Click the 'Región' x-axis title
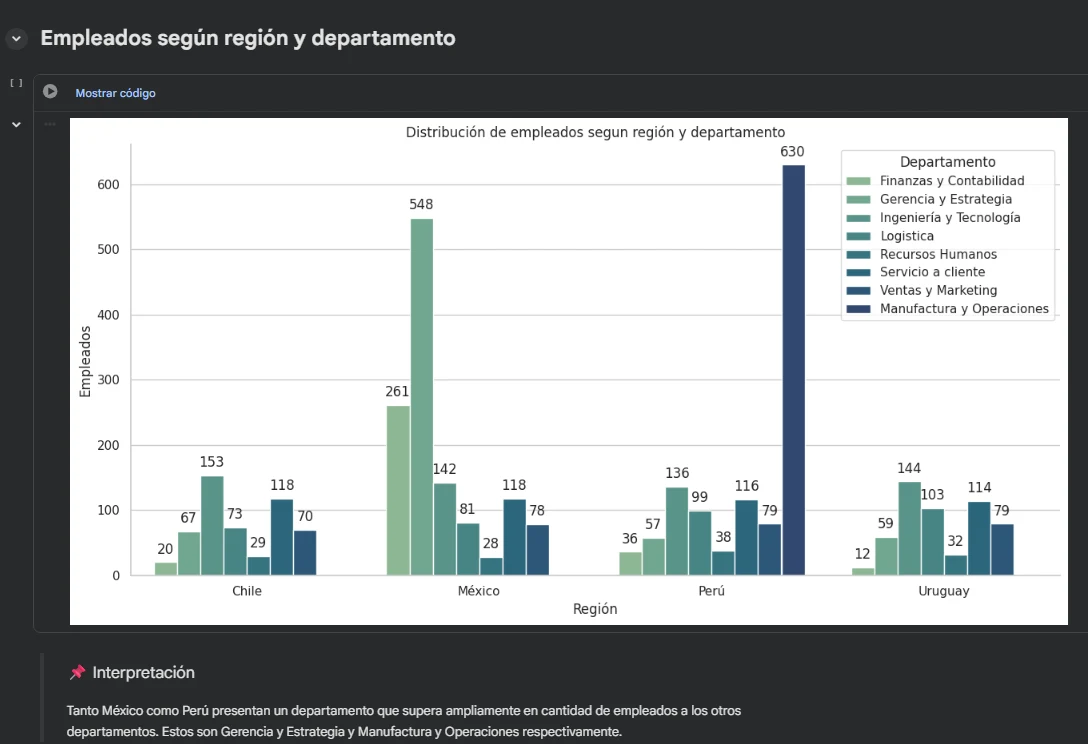1088x744 pixels. (x=595, y=609)
